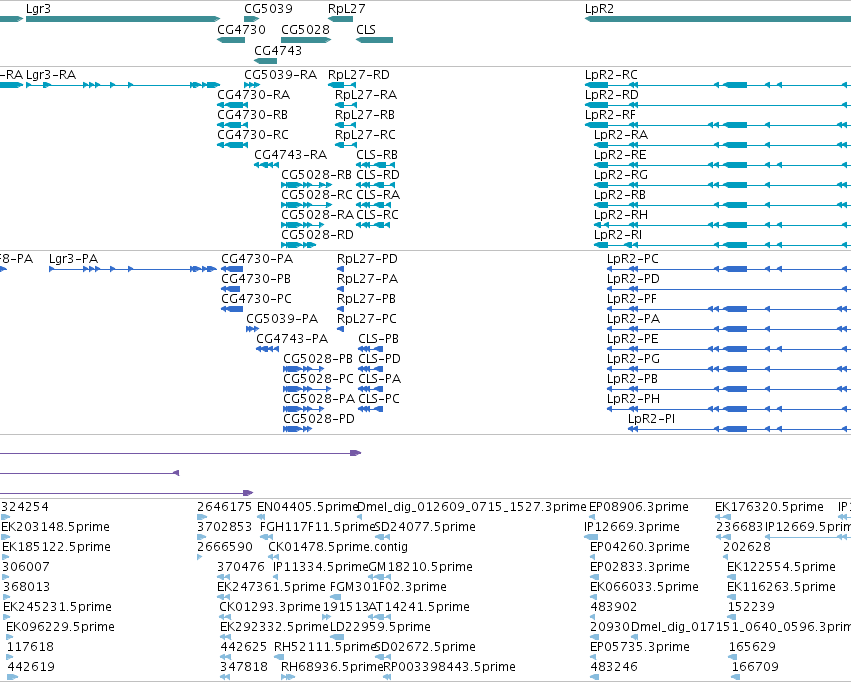
Task: Select transcript CG5028-RC
Action: pos(317,195)
